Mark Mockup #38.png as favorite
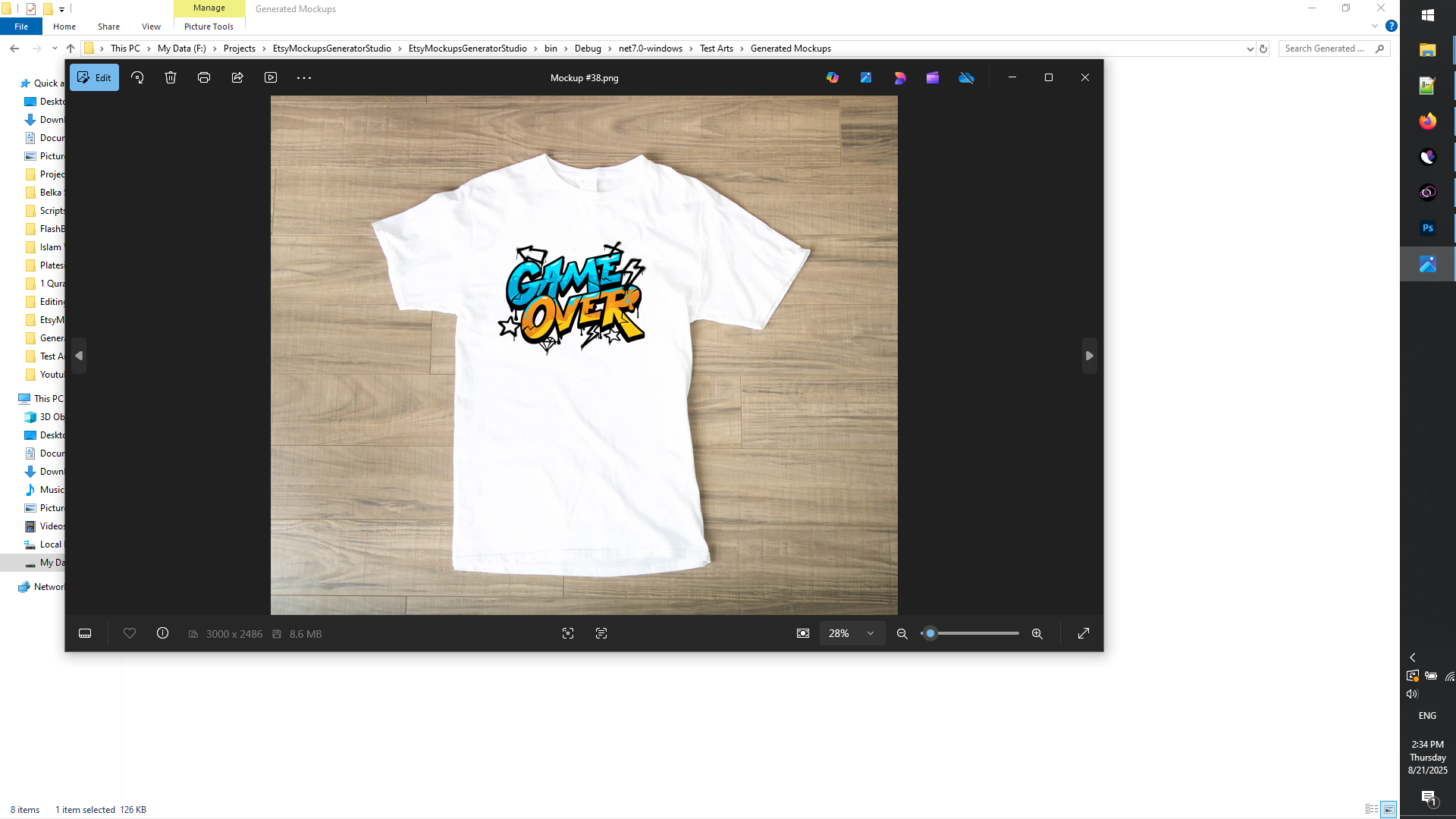1456x819 pixels. click(x=129, y=633)
